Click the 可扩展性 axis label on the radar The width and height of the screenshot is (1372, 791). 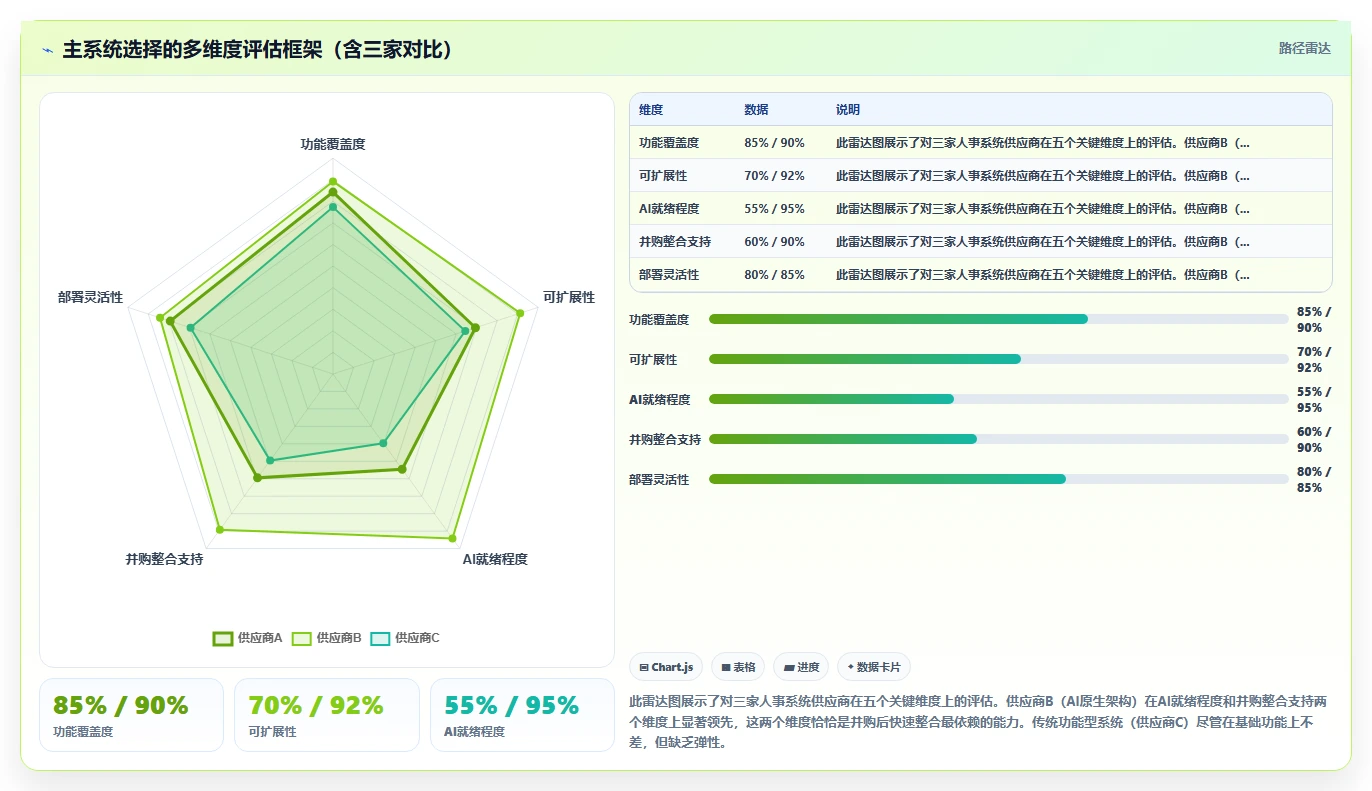(569, 297)
